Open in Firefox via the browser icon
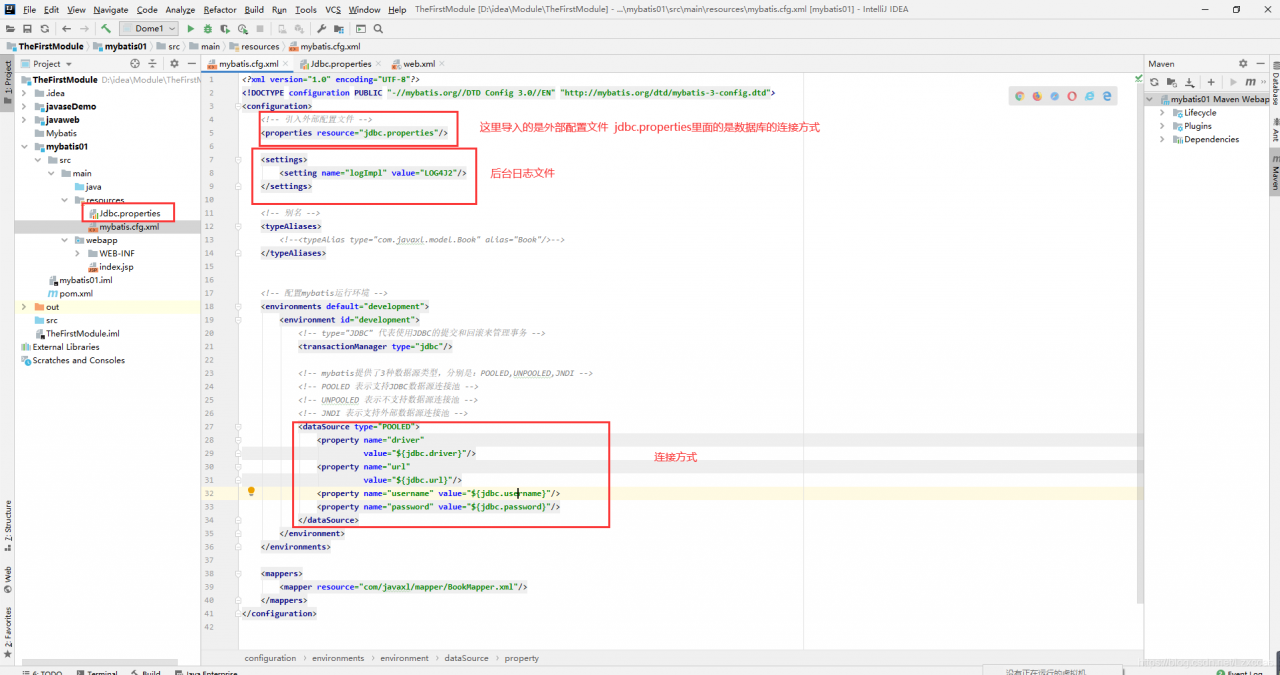This screenshot has width=1280, height=675. point(1037,96)
